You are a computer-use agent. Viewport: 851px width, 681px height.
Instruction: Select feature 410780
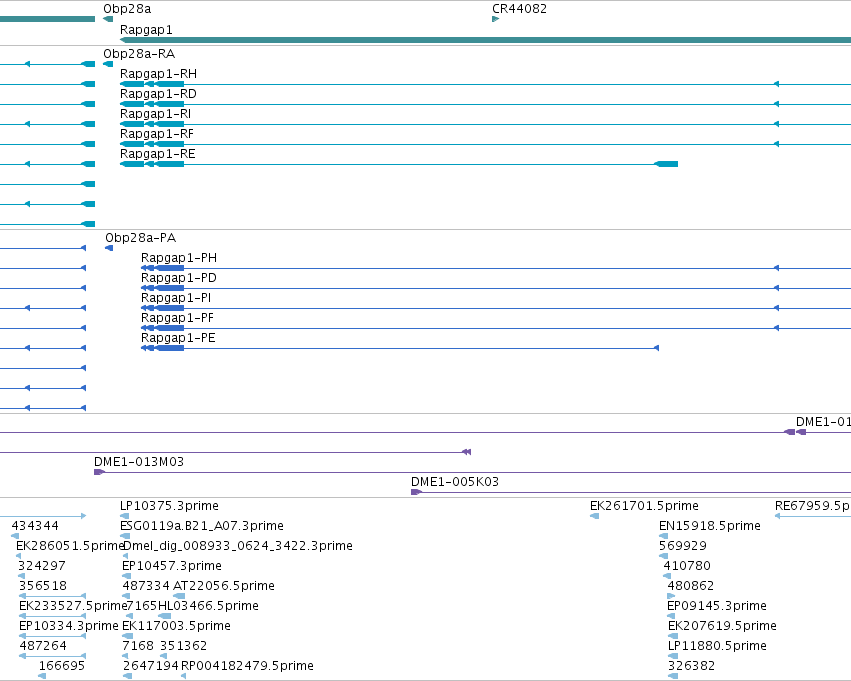(x=687, y=567)
